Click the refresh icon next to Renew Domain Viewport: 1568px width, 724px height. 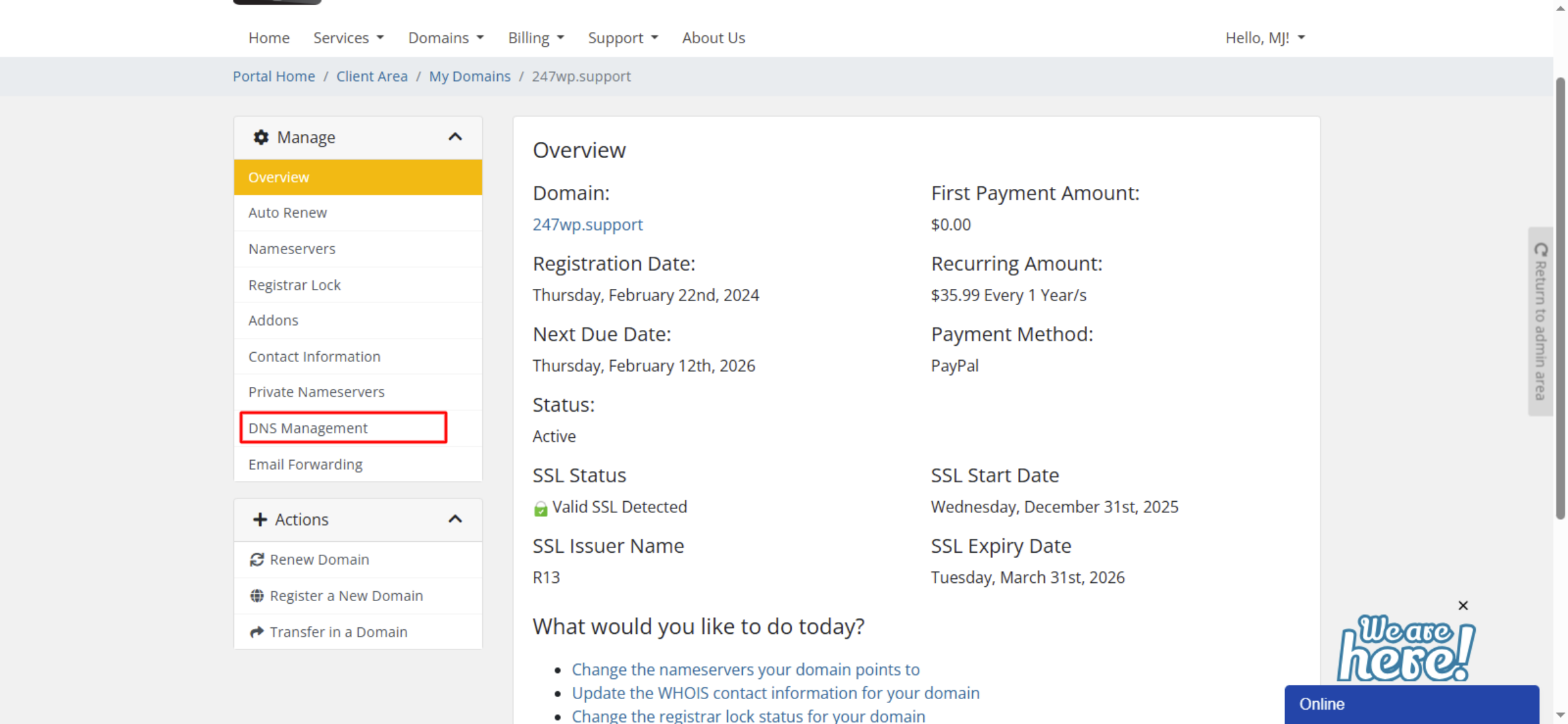click(x=257, y=559)
